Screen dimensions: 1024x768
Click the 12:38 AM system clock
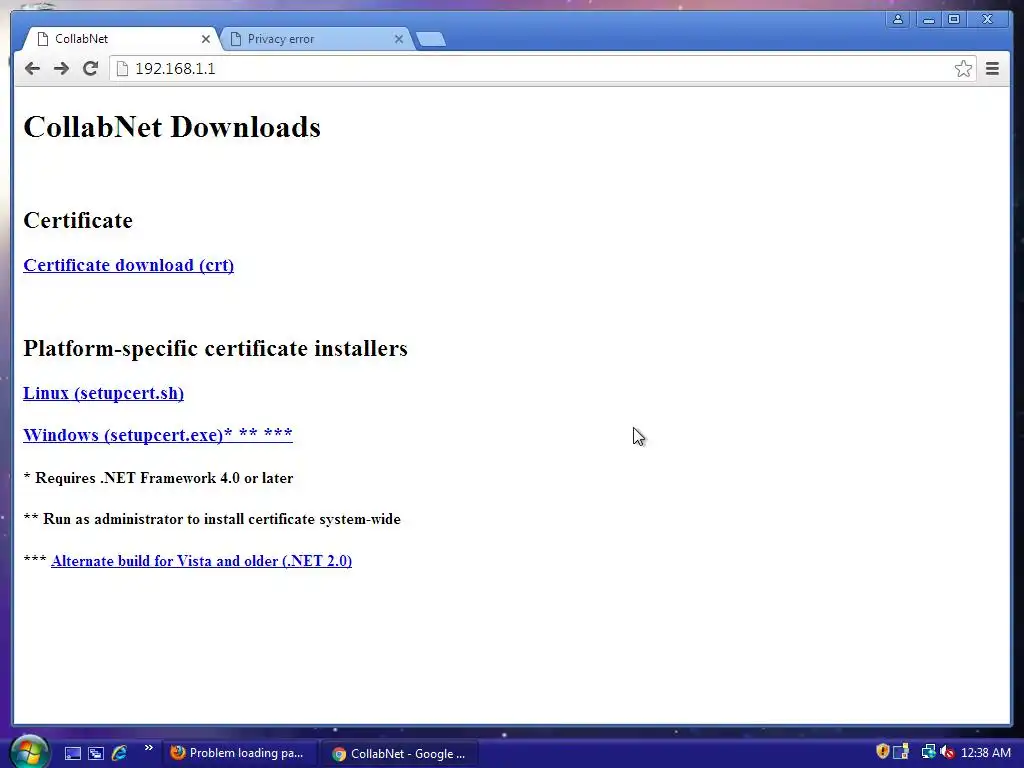985,753
